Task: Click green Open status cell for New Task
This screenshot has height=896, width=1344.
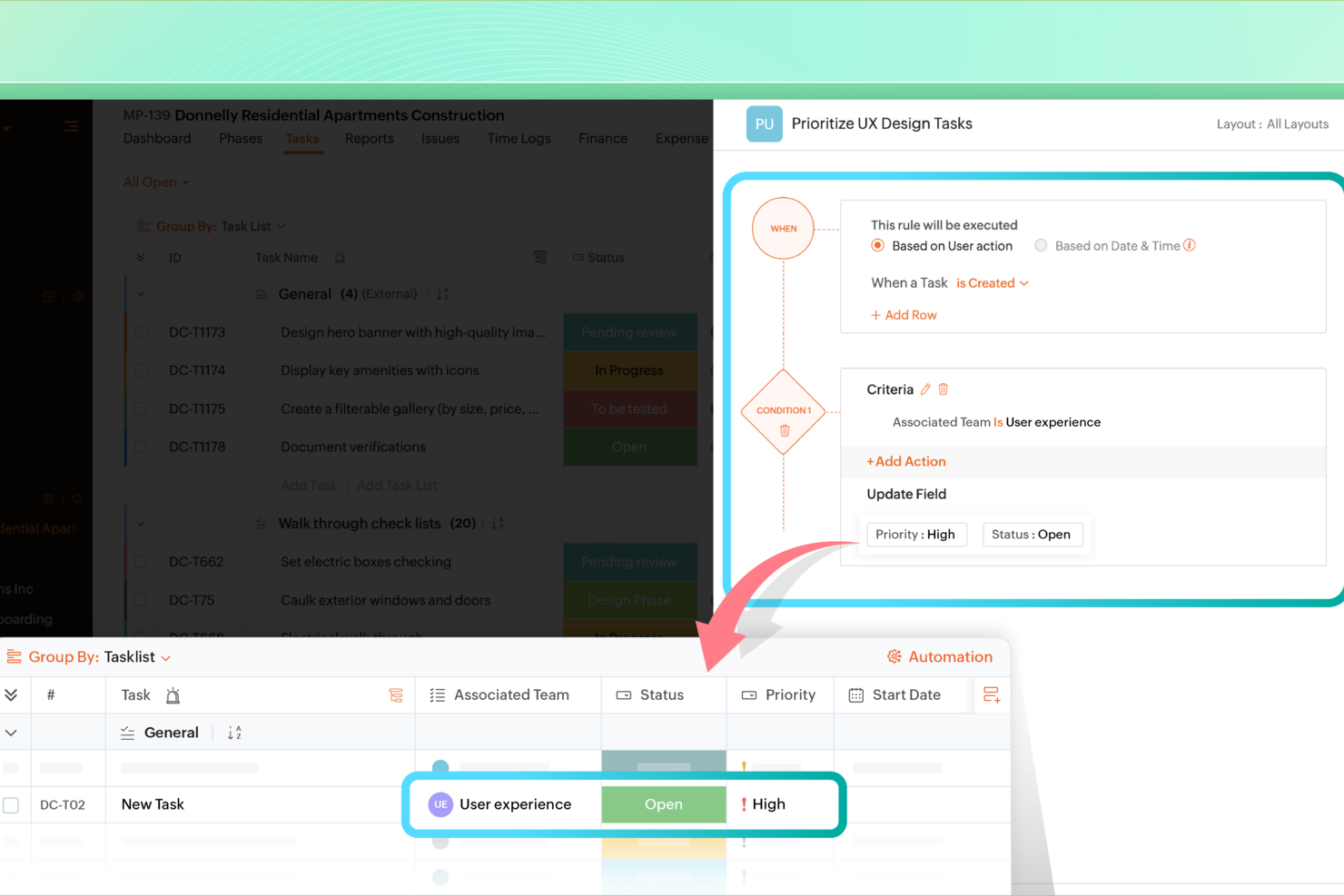Action: [x=664, y=804]
